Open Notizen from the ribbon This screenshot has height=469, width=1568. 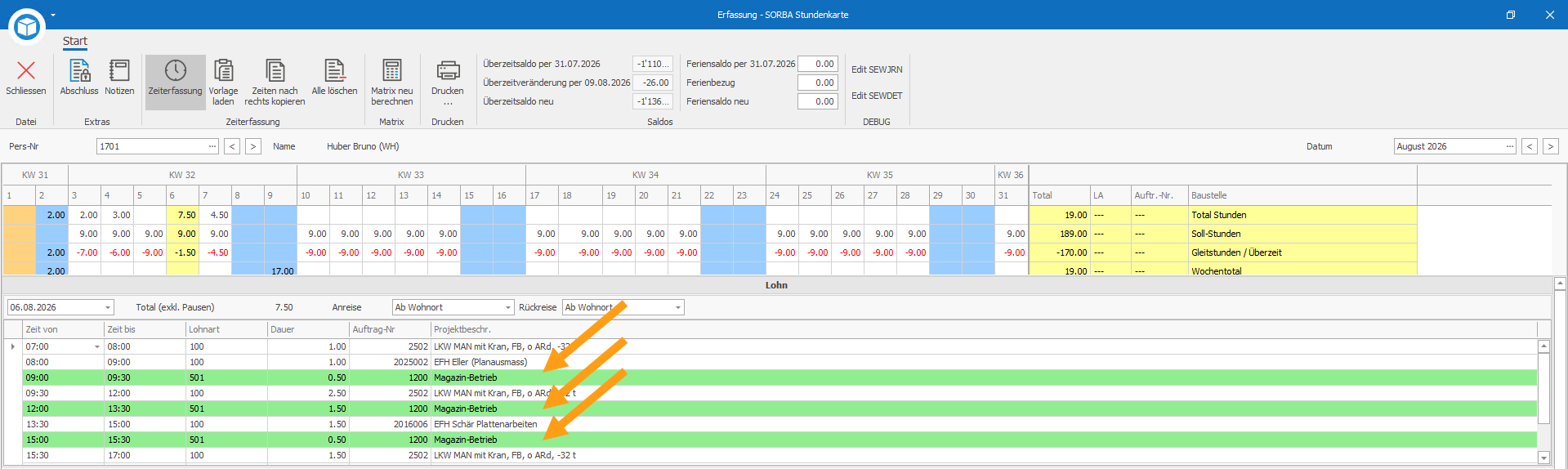pyautogui.click(x=119, y=78)
